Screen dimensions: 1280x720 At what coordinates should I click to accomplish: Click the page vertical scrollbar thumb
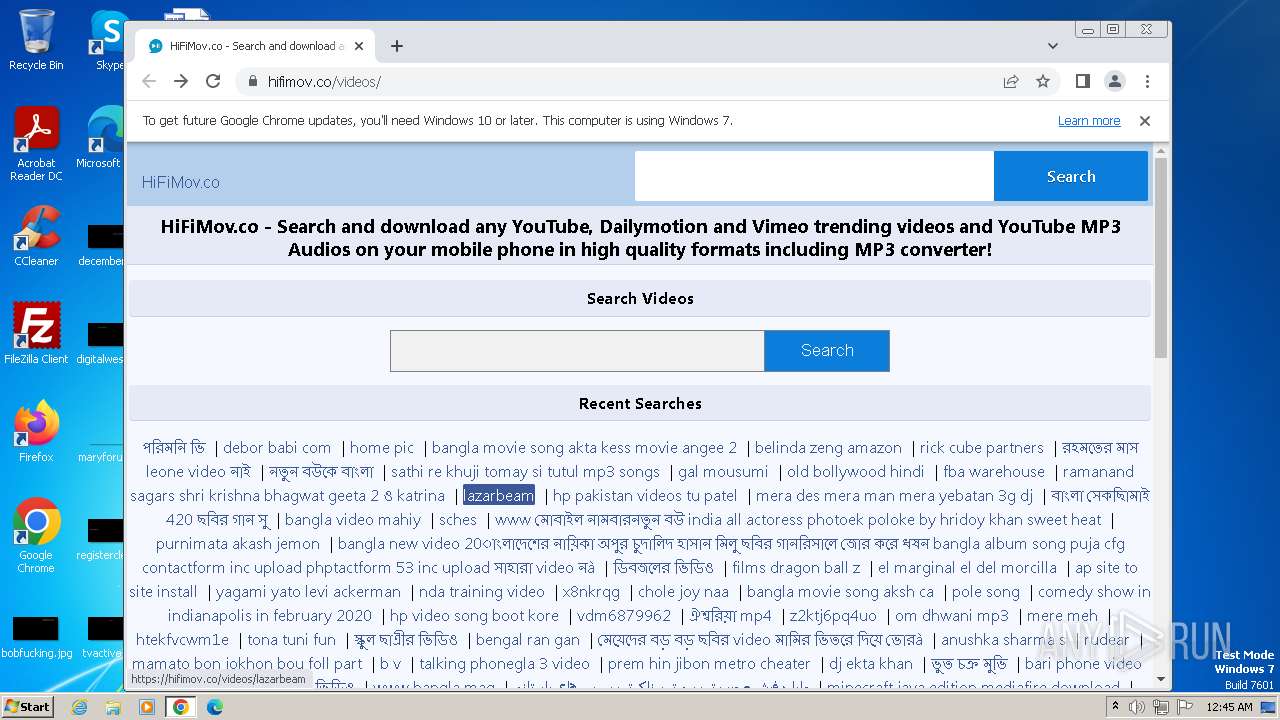1161,258
